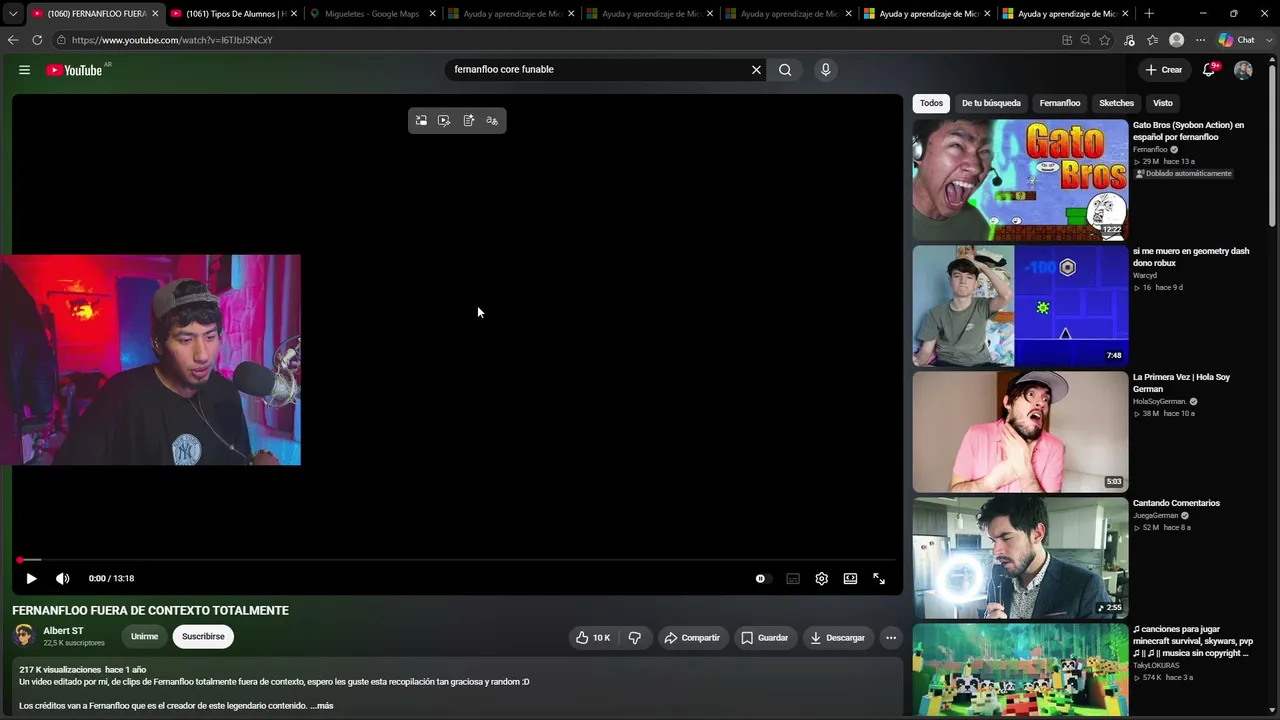Dislike the video with thumbs down
Screen dimensions: 1280x720
point(634,637)
